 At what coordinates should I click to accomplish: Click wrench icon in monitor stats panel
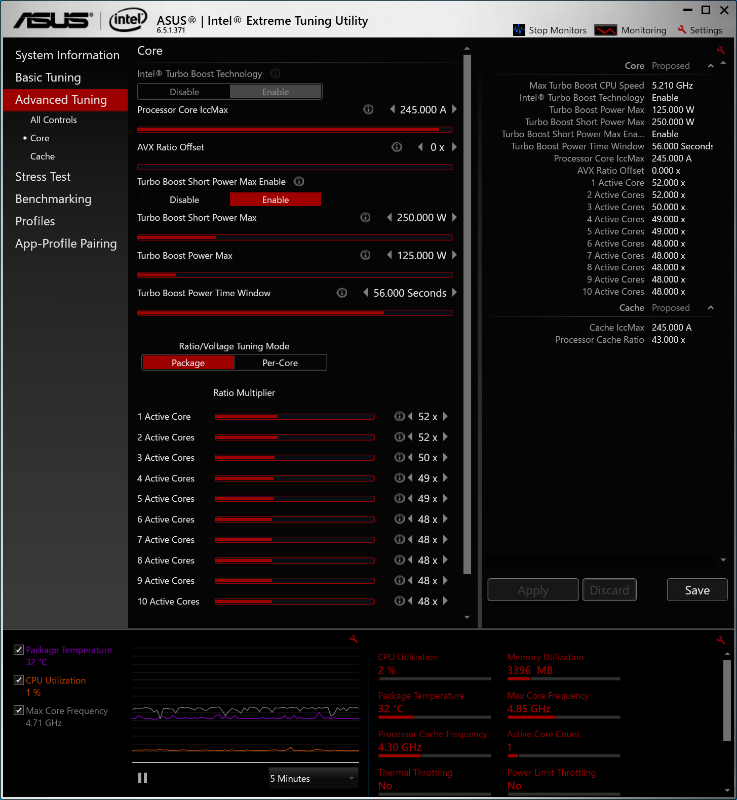tap(721, 640)
